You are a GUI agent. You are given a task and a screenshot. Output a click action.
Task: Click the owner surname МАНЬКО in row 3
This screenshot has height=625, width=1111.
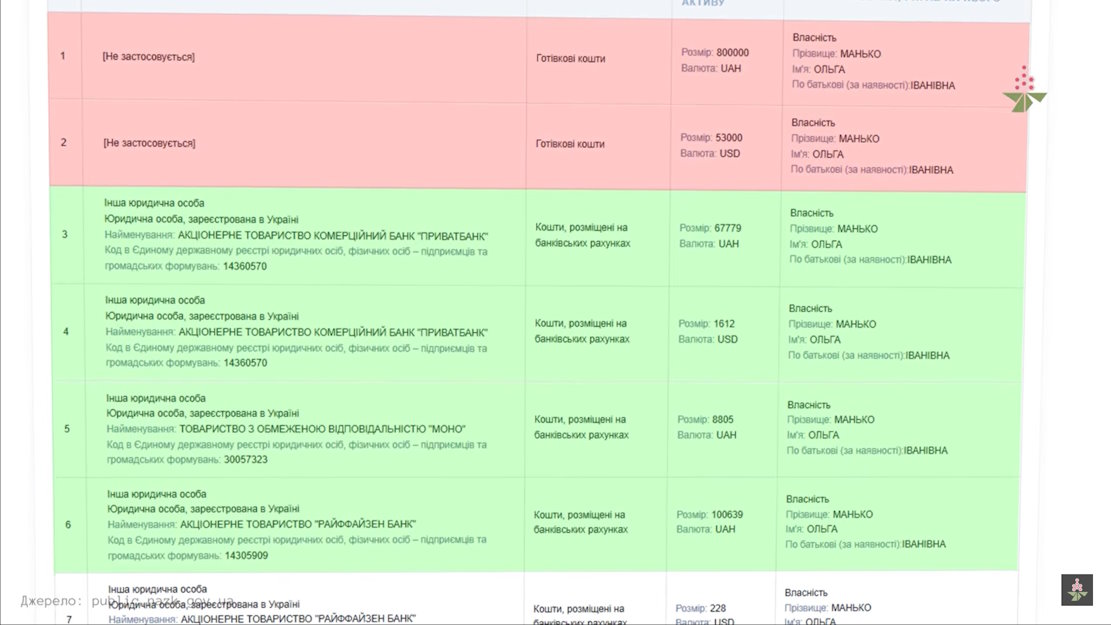857,229
